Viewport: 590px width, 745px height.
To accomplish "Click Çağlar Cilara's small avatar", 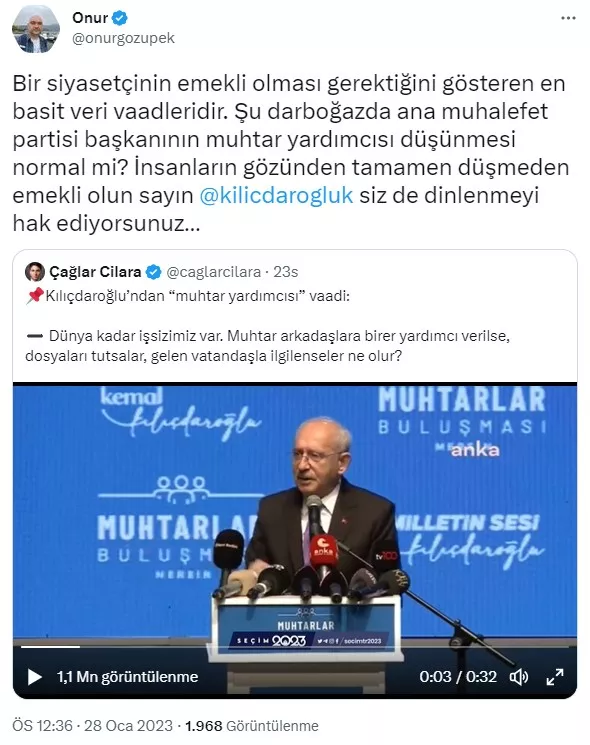I will coord(35,272).
